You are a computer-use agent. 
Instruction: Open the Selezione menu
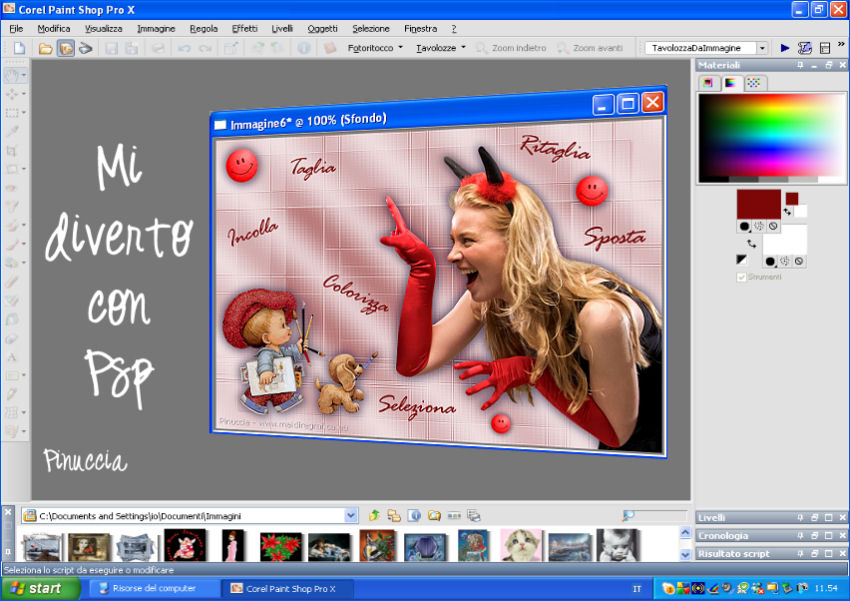pyautogui.click(x=371, y=29)
